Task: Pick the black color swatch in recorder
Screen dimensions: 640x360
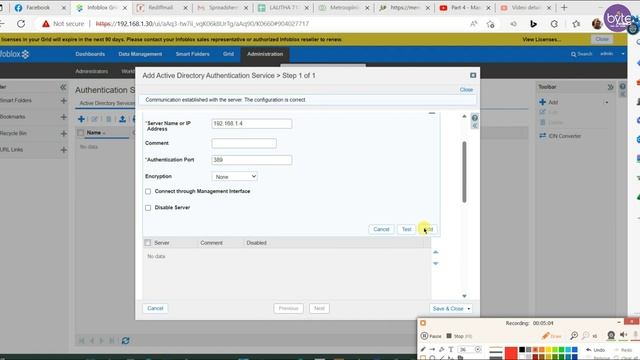Action: pyautogui.click(x=522, y=349)
